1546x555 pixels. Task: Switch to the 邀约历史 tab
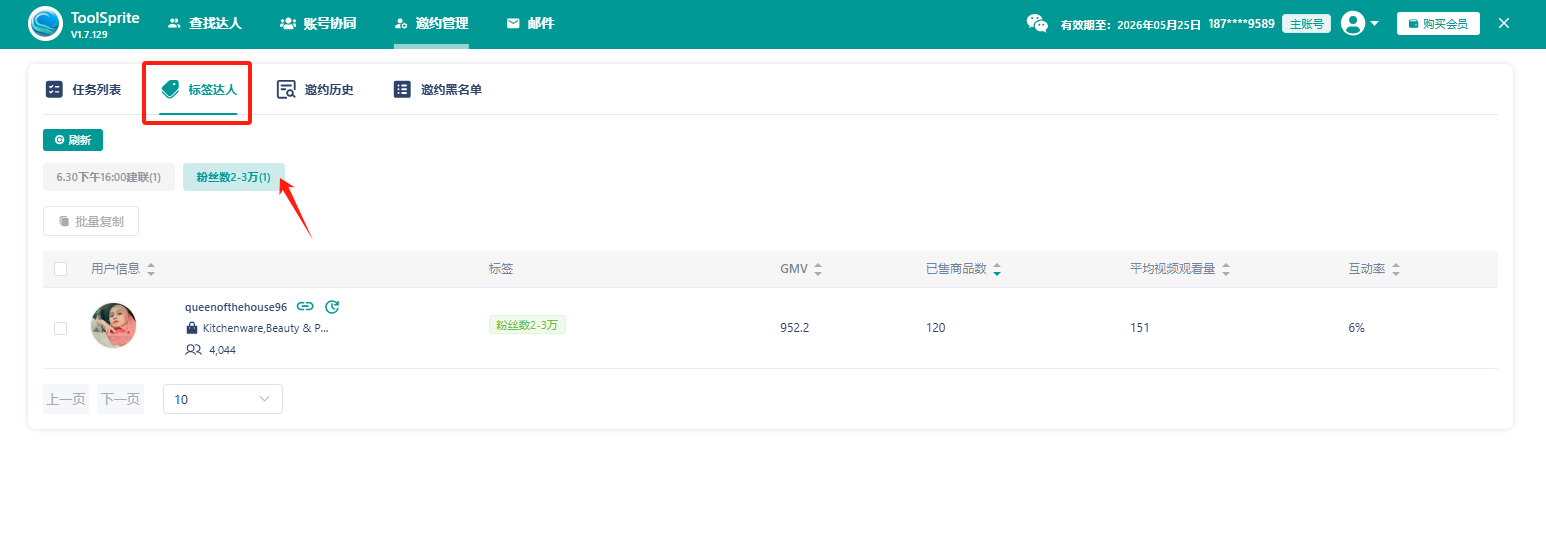(315, 89)
